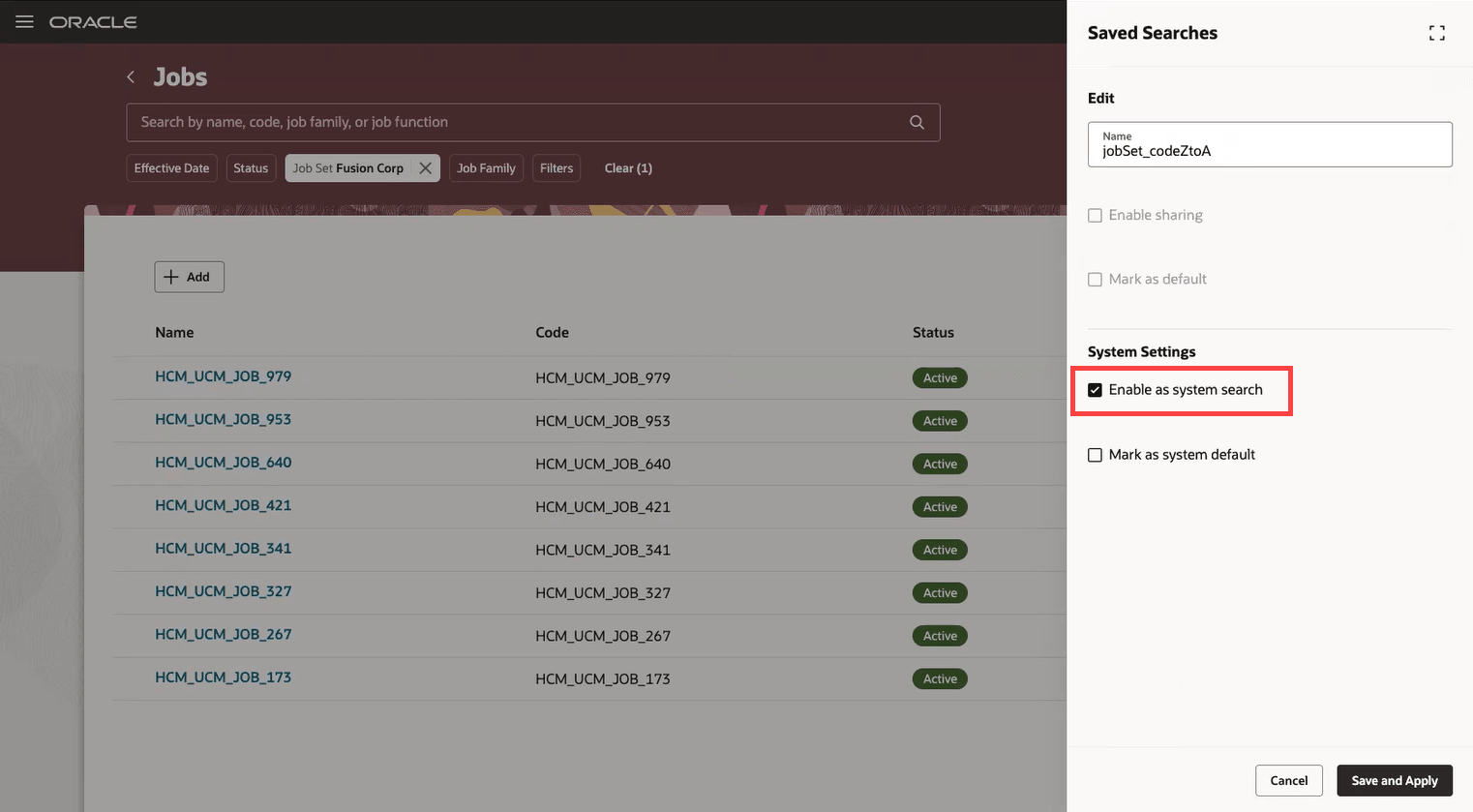Image resolution: width=1473 pixels, height=812 pixels.
Task: Open the Effective Date filter
Action: 171,167
